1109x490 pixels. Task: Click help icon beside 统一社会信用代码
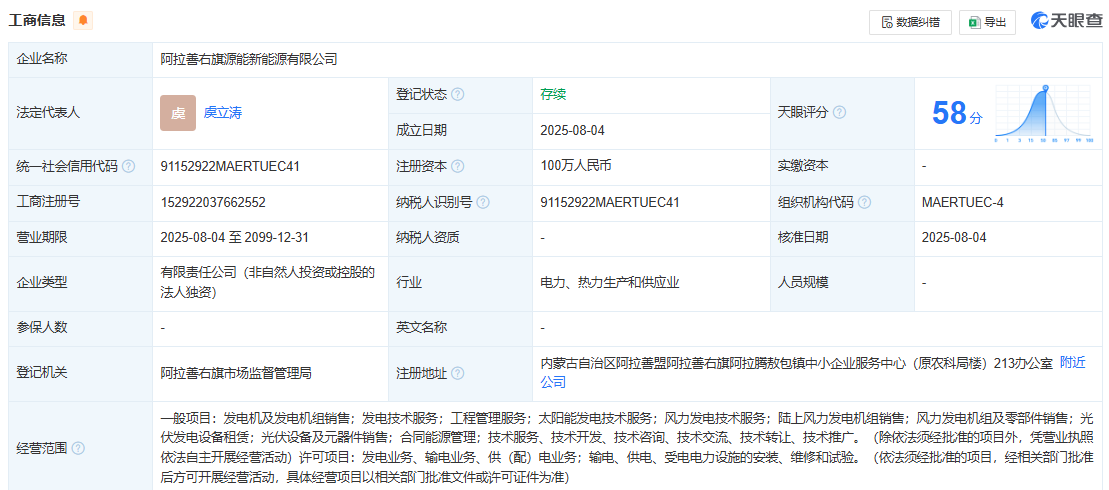129,167
